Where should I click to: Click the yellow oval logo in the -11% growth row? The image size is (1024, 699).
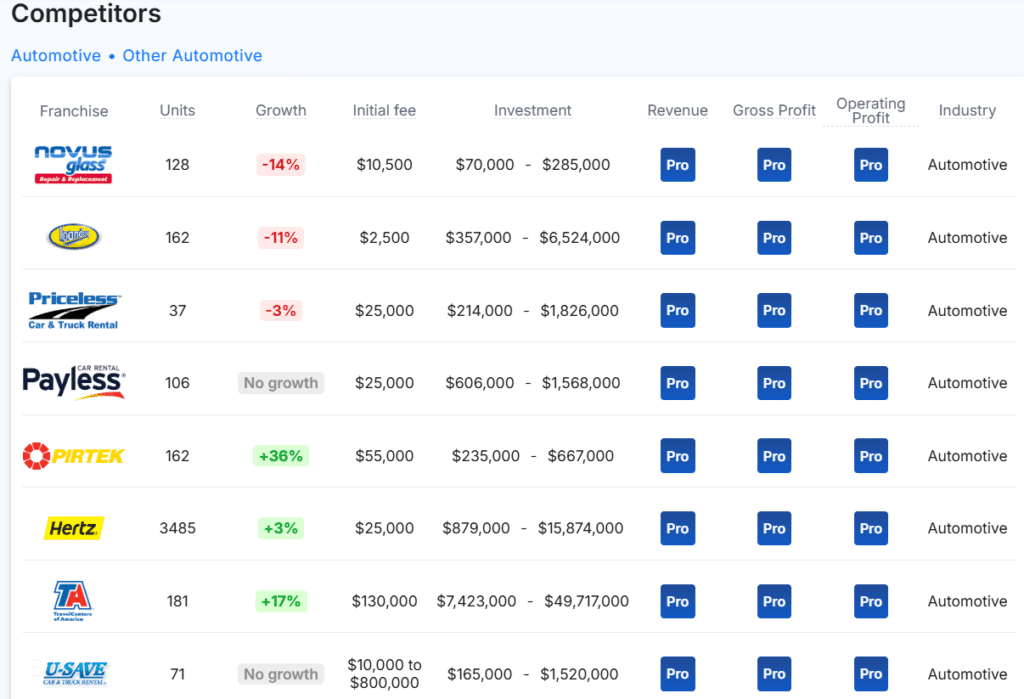74,236
